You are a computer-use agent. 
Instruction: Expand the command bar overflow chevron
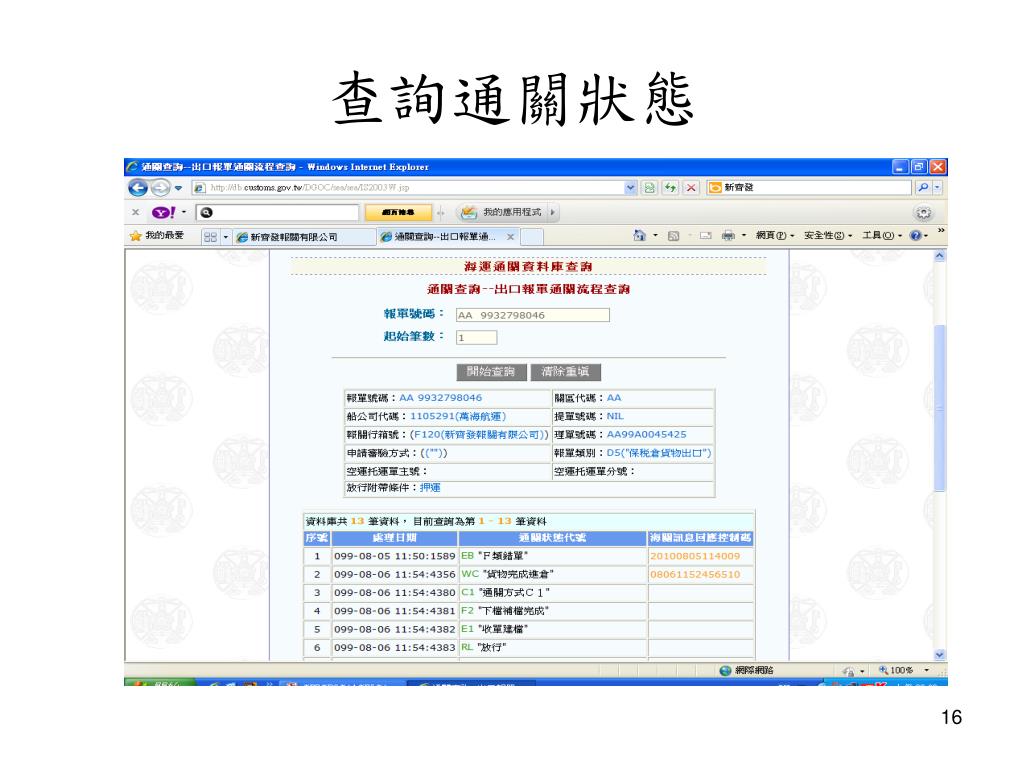tap(940, 231)
